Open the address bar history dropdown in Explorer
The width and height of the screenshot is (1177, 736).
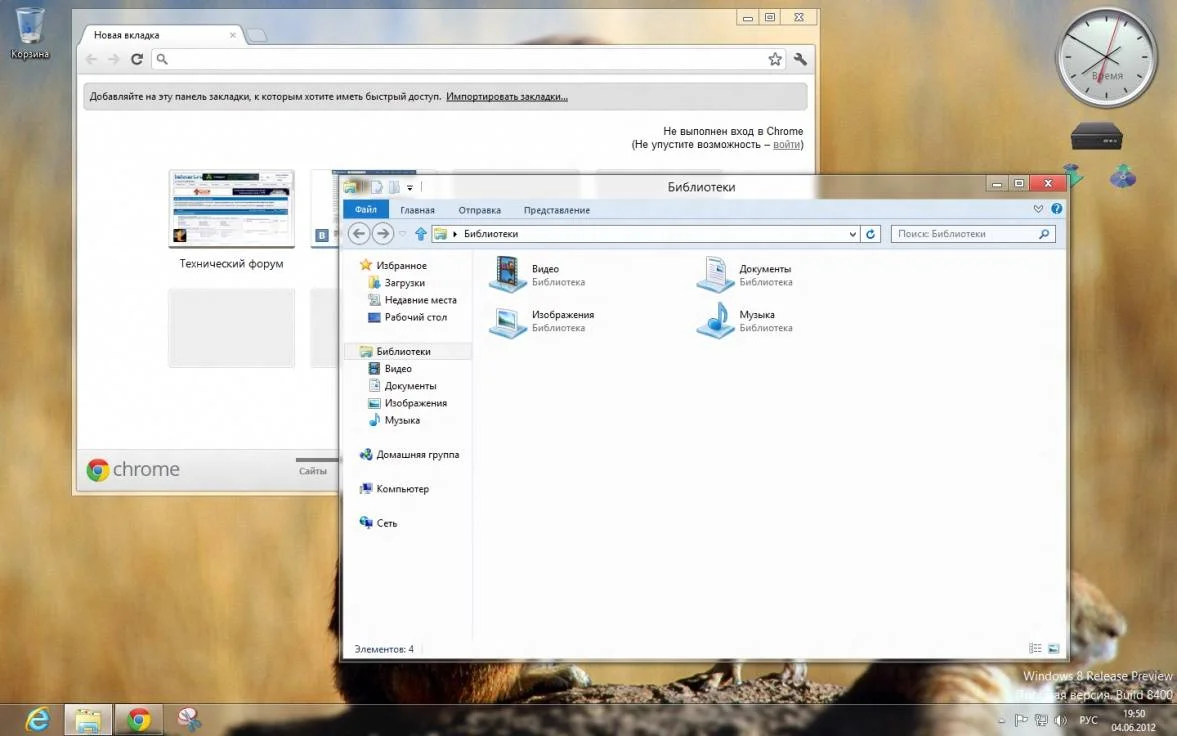pos(852,234)
